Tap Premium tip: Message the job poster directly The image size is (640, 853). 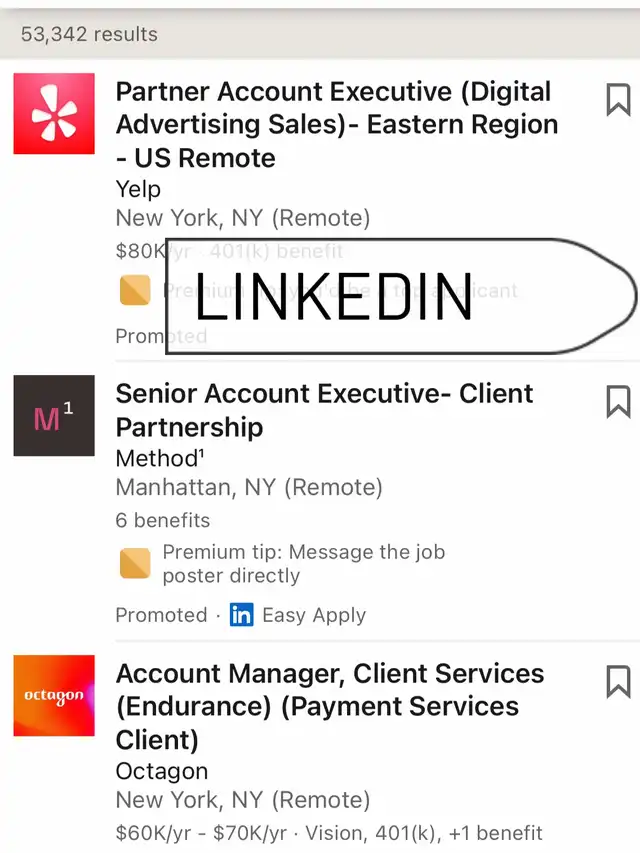303,564
